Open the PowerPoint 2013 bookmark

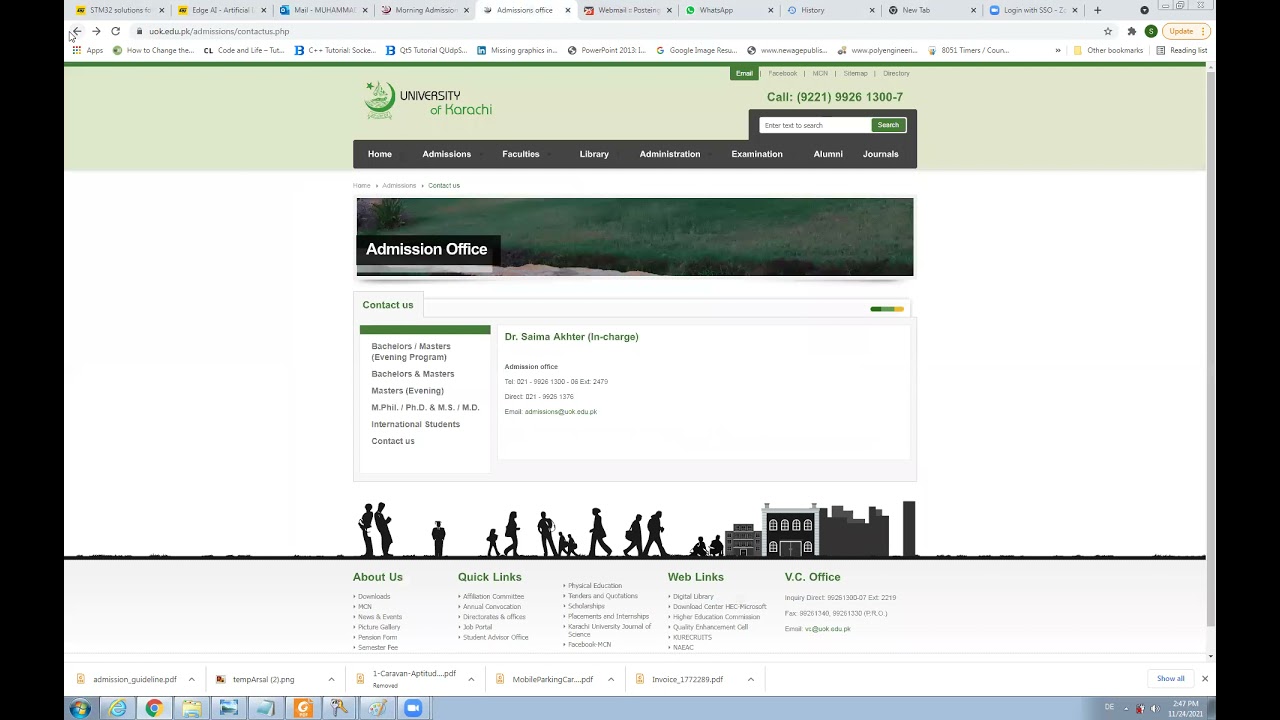coord(607,50)
